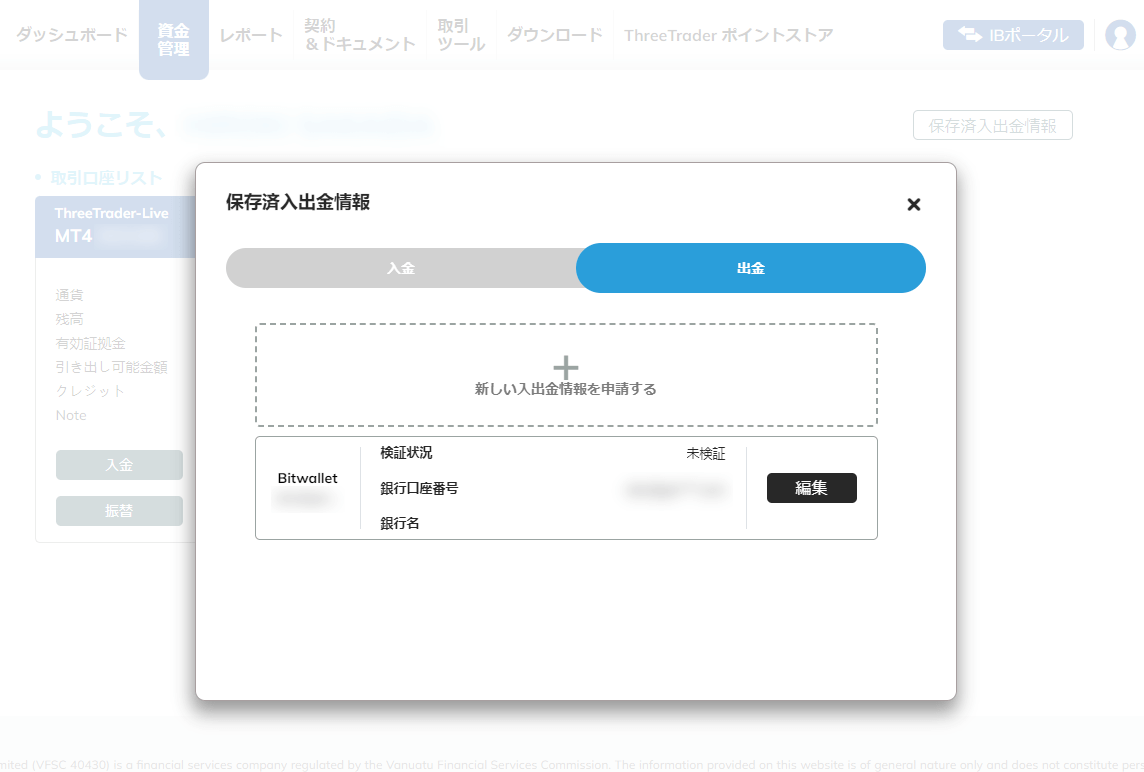Image resolution: width=1144 pixels, height=772 pixels.
Task: Open 契約&ドキュメント menu
Action: tap(360, 35)
